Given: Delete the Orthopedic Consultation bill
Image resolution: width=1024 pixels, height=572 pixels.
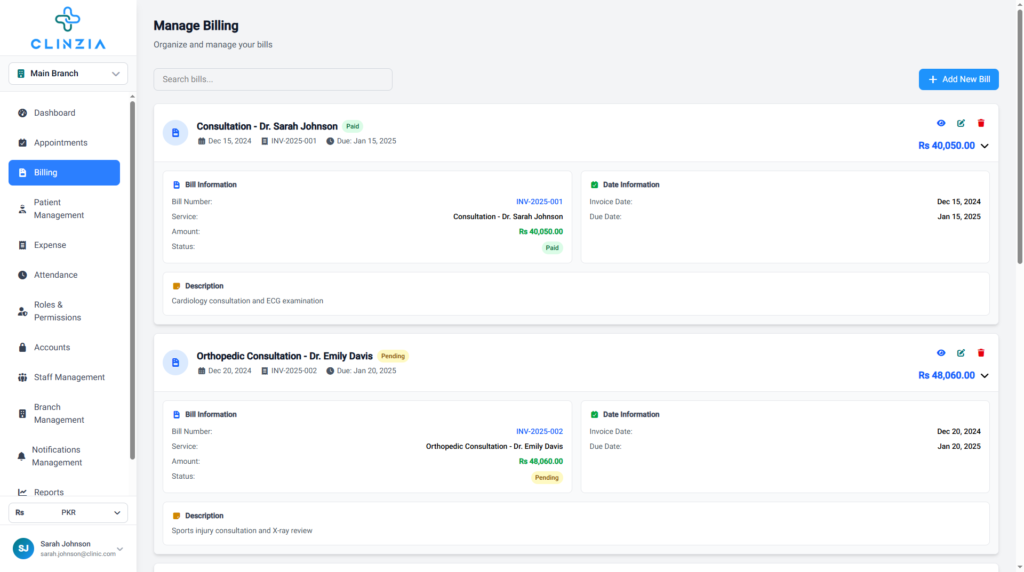Looking at the screenshot, I should coord(981,353).
